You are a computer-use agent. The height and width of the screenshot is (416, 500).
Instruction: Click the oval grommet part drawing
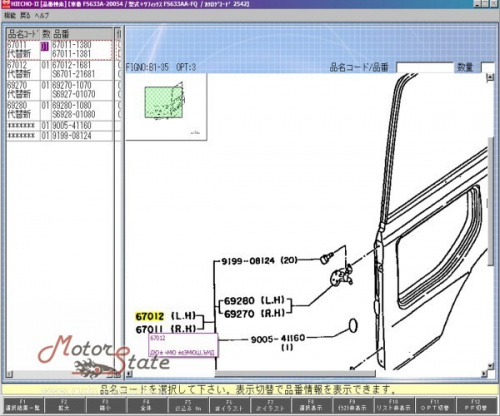tap(353, 325)
